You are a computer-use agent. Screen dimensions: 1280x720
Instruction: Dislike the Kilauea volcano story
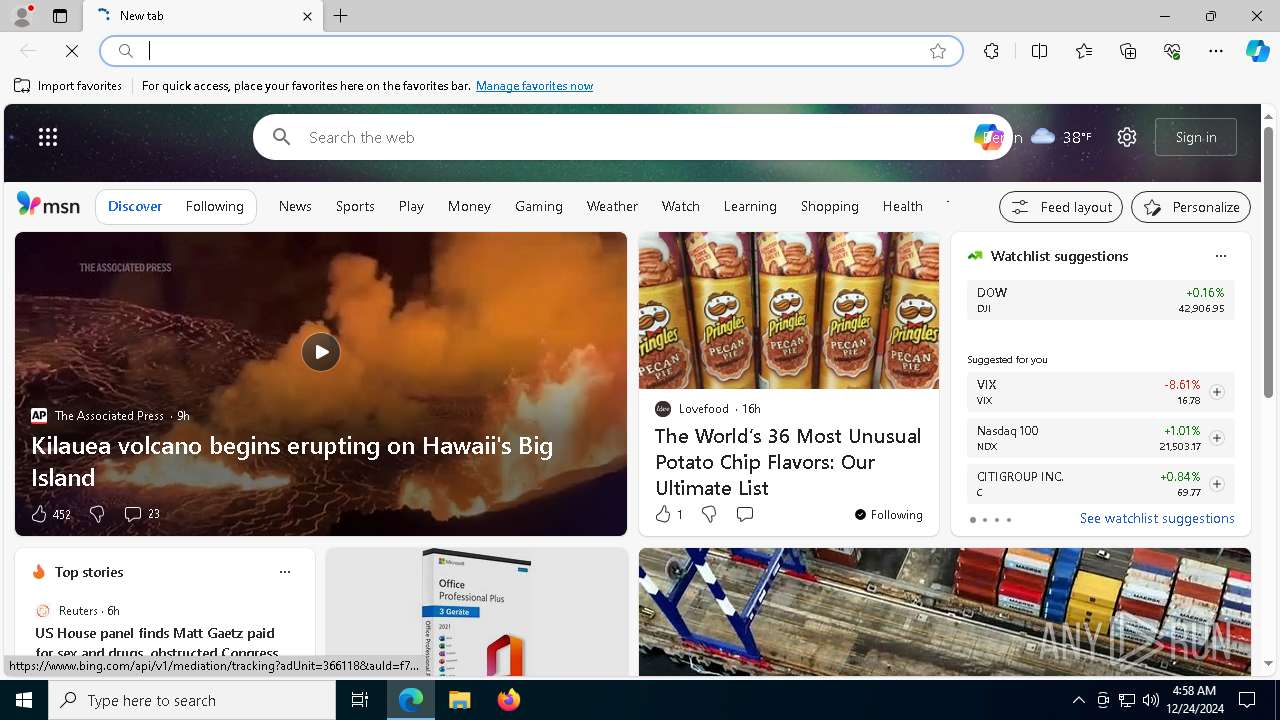97,514
